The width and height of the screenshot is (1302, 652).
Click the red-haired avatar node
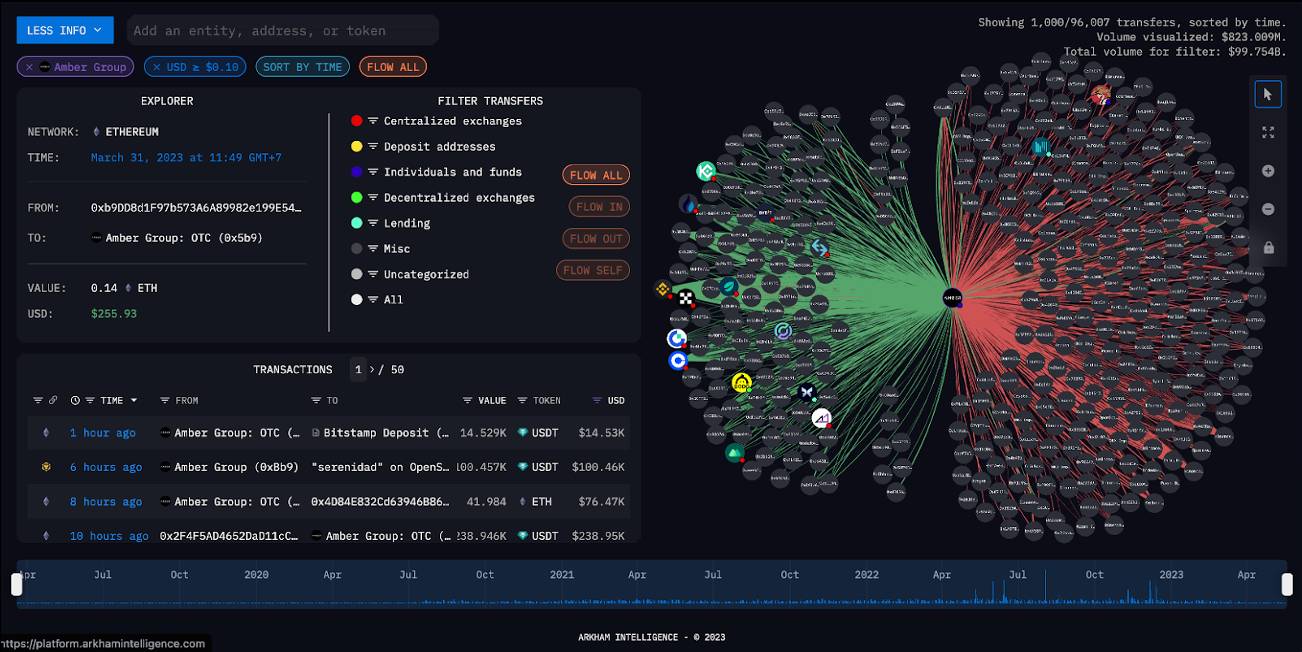coord(1100,95)
